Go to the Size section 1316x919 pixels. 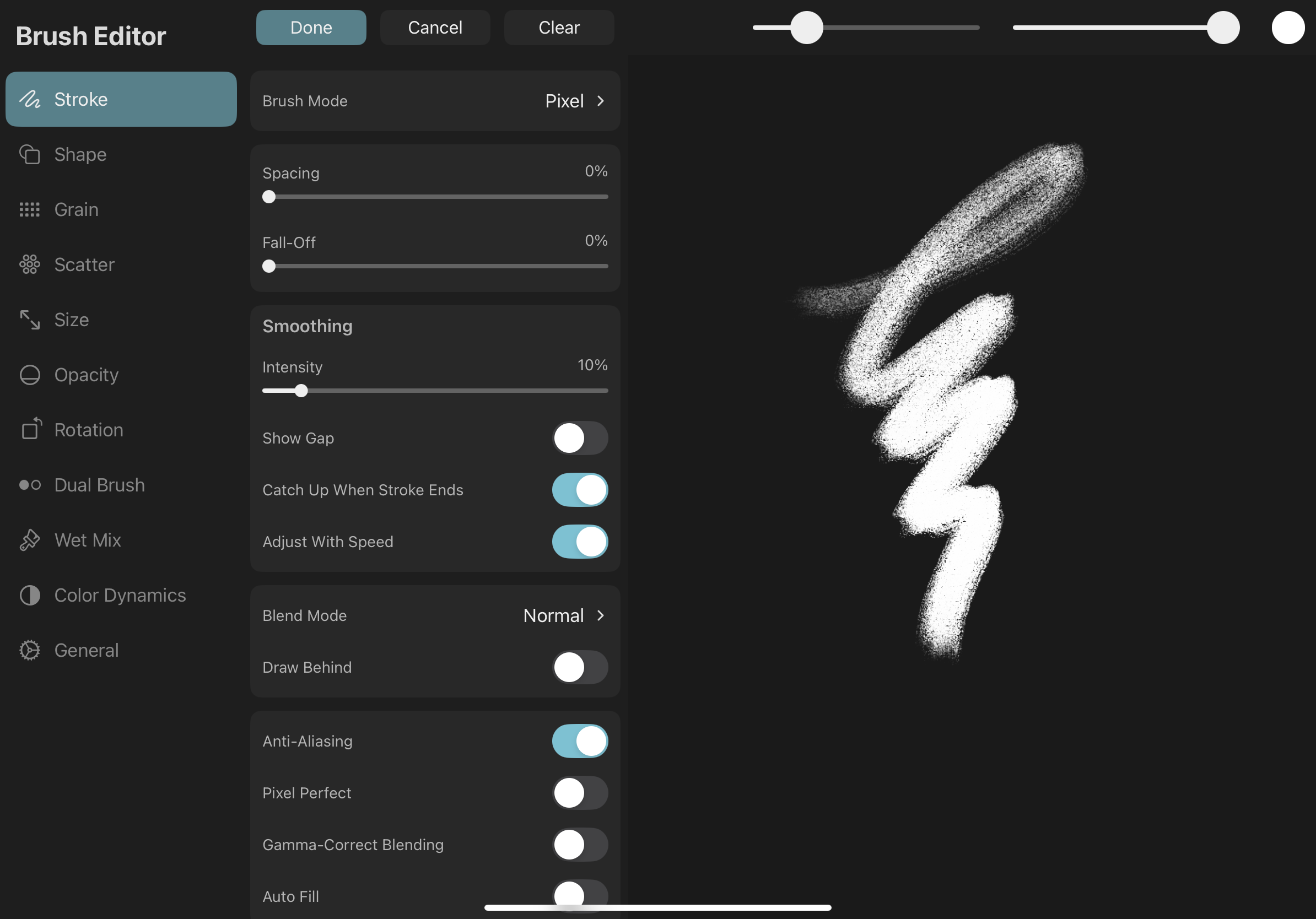pos(121,320)
